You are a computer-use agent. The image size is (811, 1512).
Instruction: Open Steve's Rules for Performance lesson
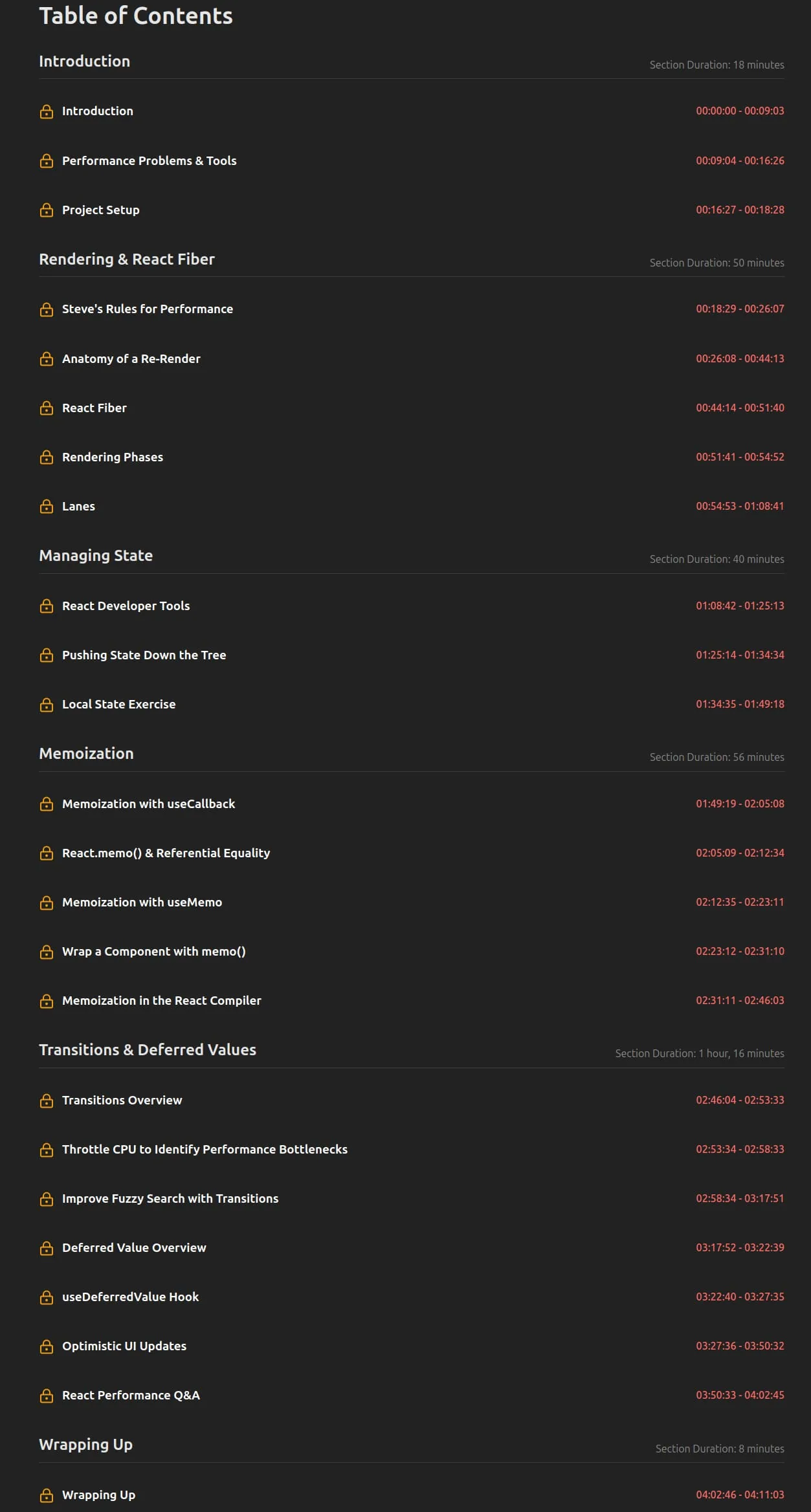click(148, 309)
